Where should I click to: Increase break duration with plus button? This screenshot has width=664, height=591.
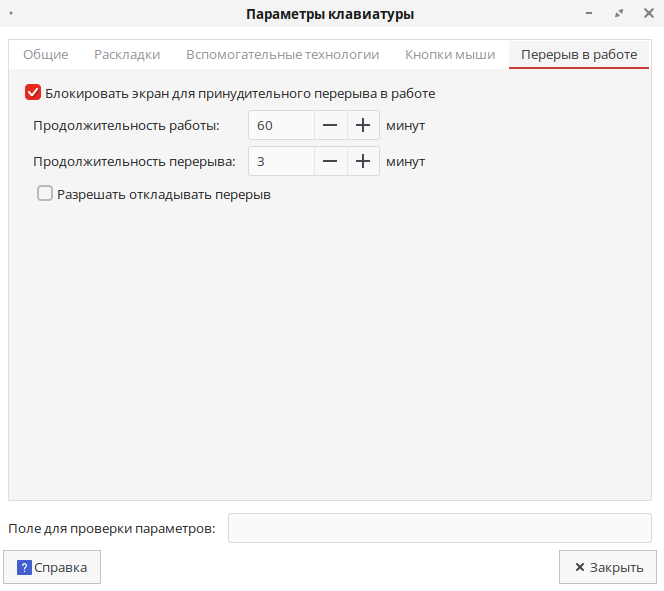coord(363,161)
